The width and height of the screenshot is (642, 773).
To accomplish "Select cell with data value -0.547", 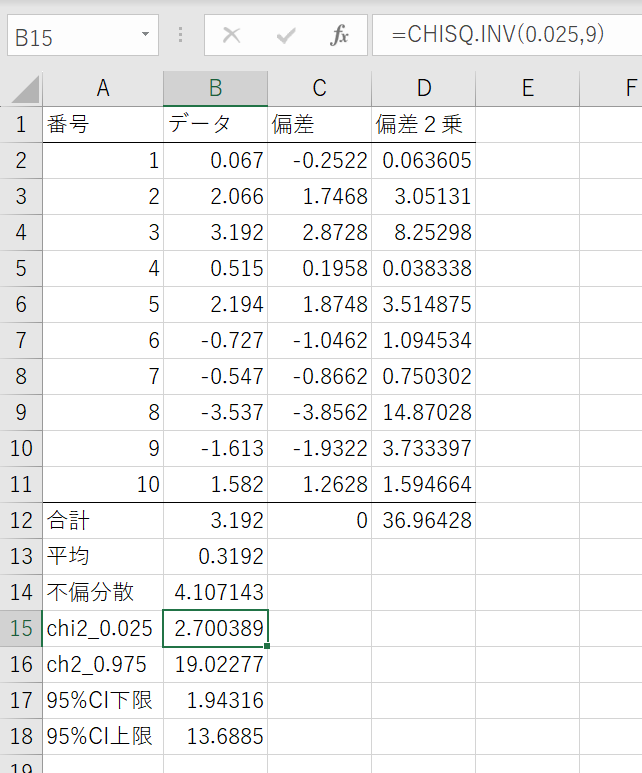I will pos(215,377).
